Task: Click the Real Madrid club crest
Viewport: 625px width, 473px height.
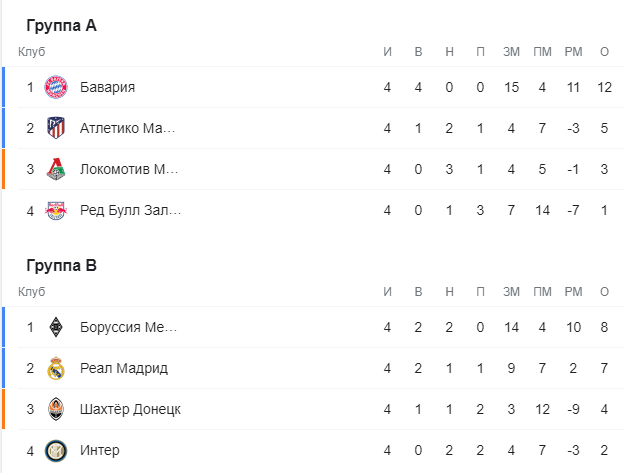Action: (56, 368)
